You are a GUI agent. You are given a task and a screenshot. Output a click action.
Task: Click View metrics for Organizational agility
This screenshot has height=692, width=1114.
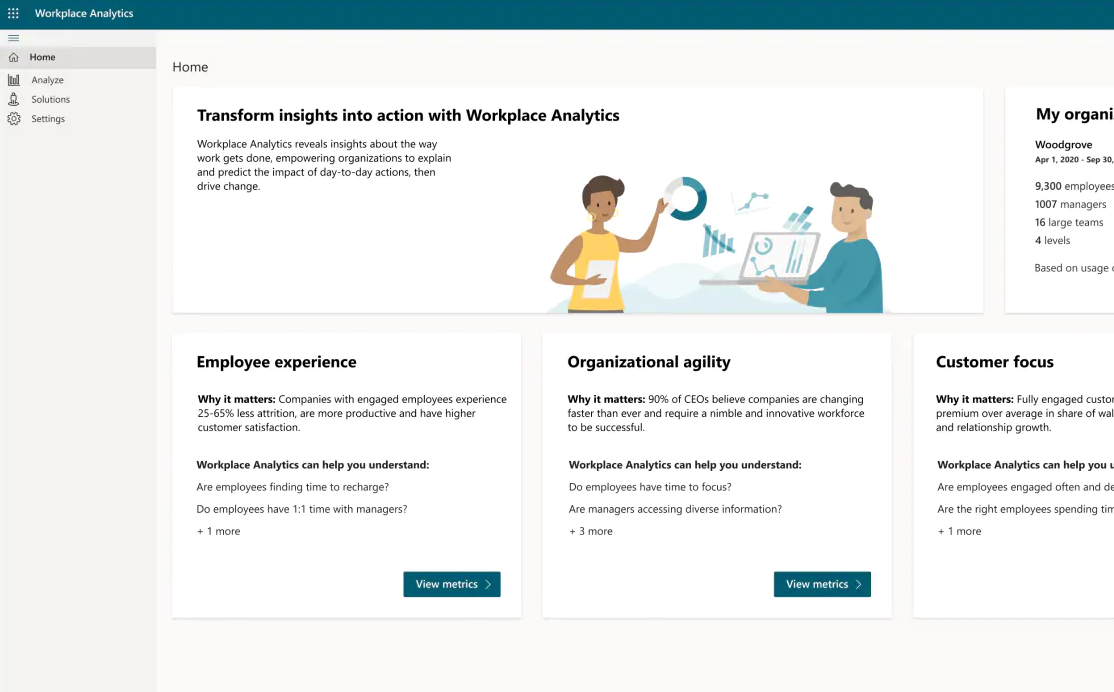822,584
